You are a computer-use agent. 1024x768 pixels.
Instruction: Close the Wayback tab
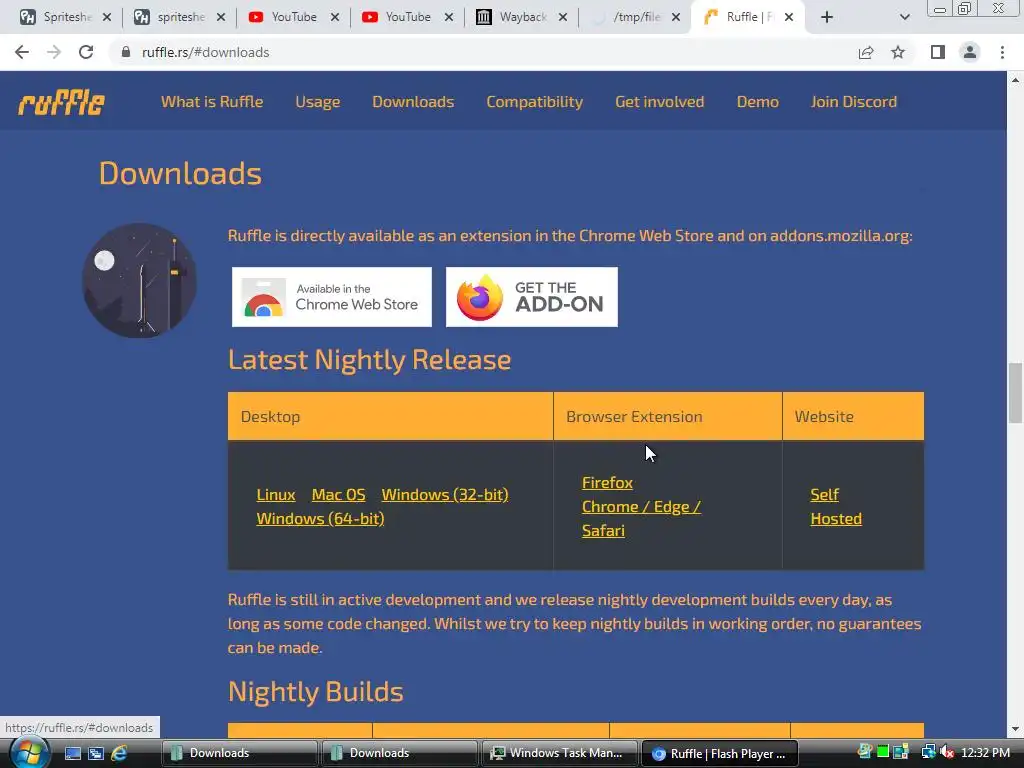tap(563, 17)
